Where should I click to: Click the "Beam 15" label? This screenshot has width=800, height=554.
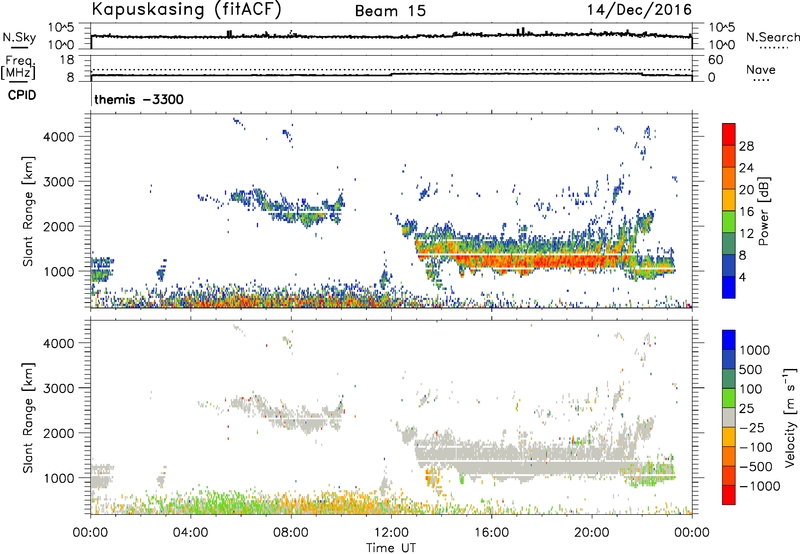point(390,11)
